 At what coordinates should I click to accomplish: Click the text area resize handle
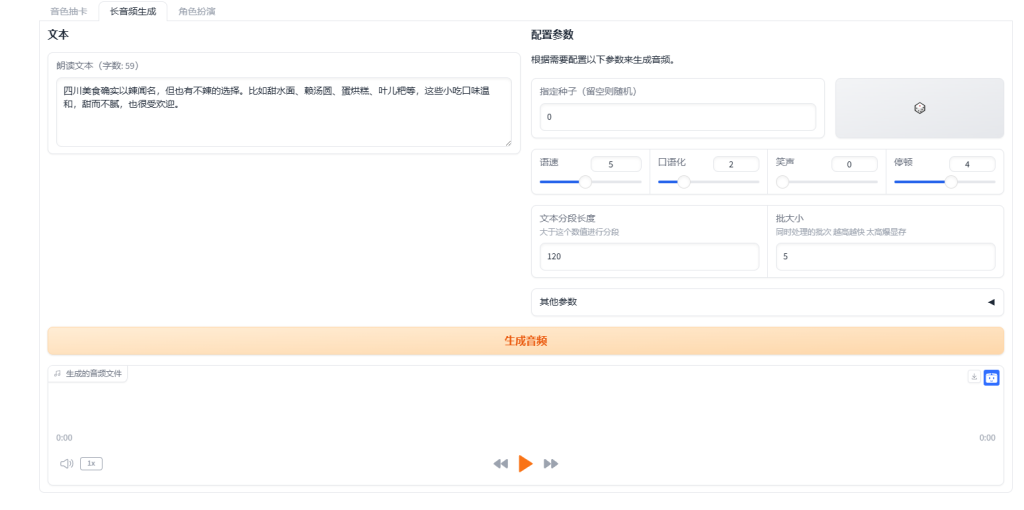(507, 142)
